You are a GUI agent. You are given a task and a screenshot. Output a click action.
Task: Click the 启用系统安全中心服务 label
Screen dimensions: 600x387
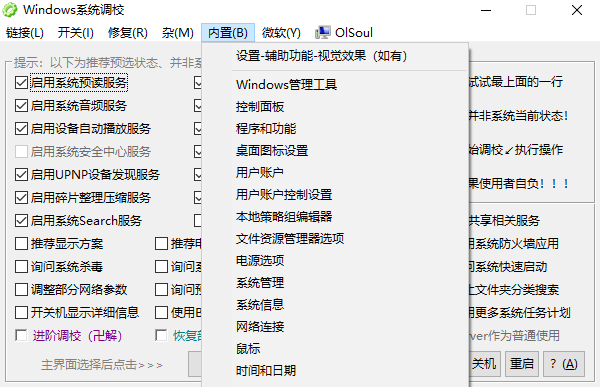pos(91,152)
